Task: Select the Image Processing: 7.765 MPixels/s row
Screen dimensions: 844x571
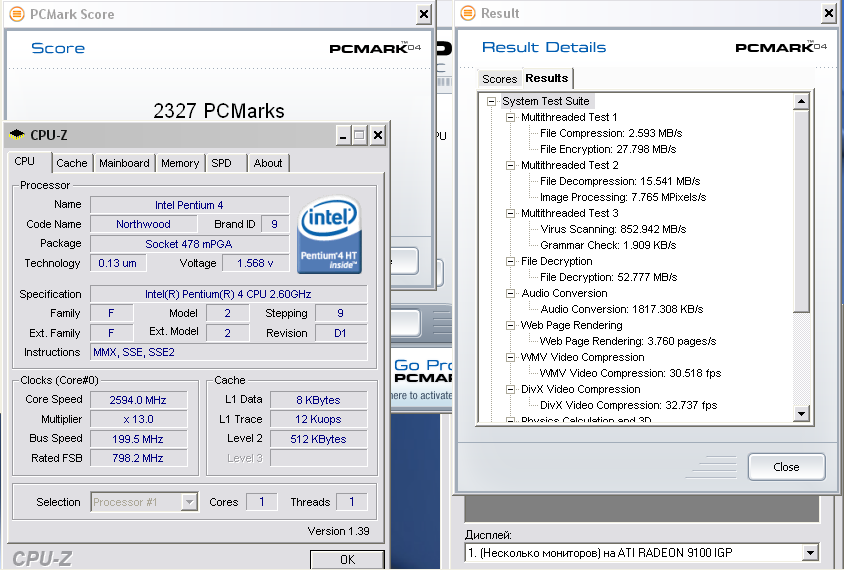Action: 623,198
